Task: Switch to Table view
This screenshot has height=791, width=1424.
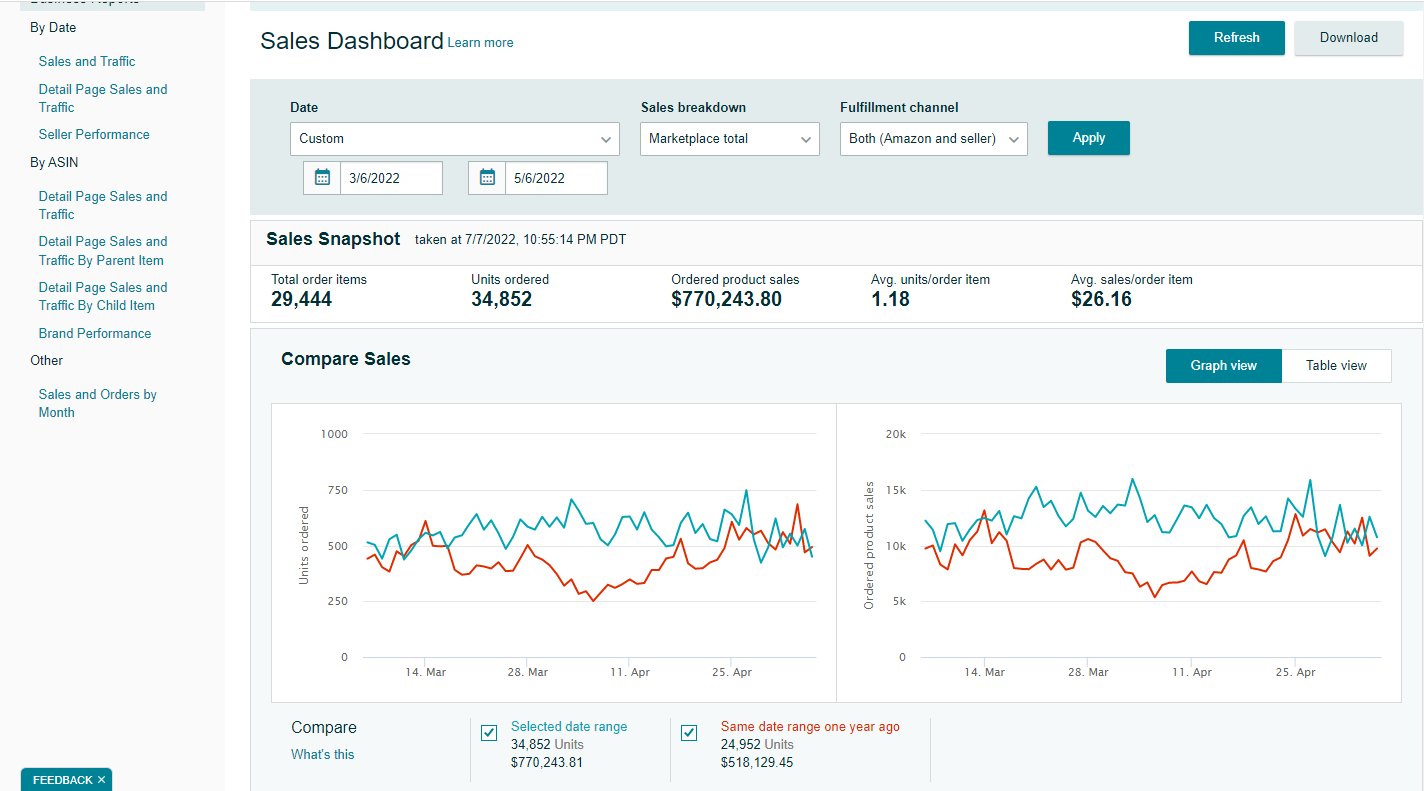Action: coord(1336,366)
